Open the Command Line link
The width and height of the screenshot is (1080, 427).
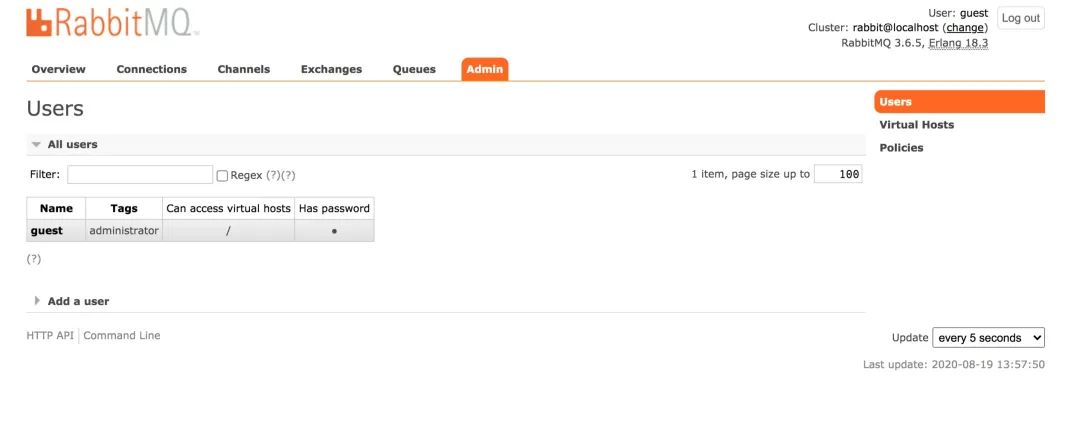coord(122,336)
